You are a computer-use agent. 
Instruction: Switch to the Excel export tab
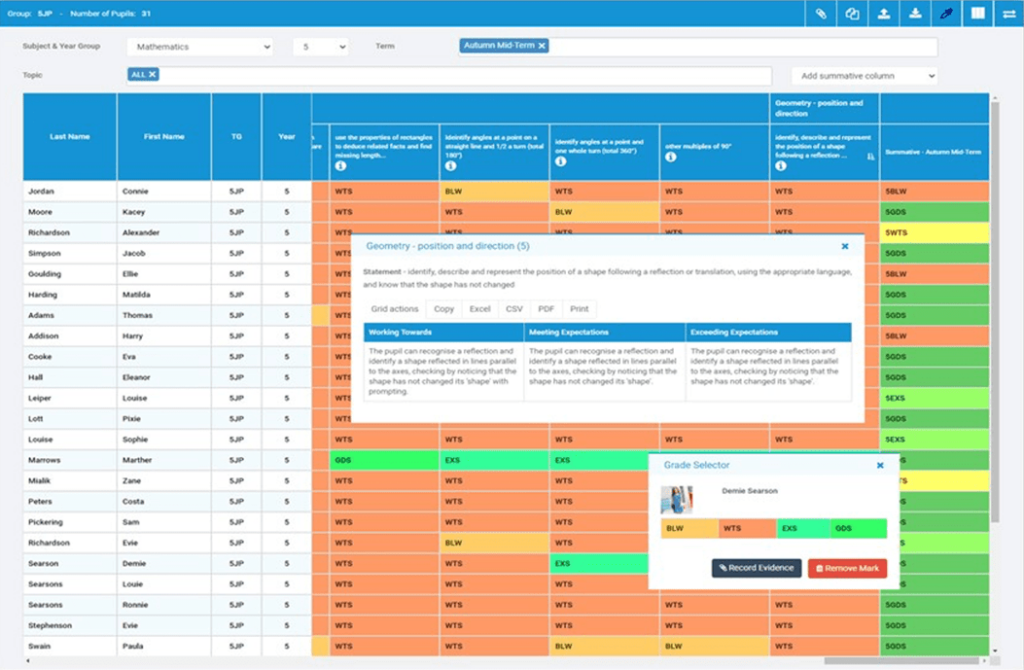479,308
